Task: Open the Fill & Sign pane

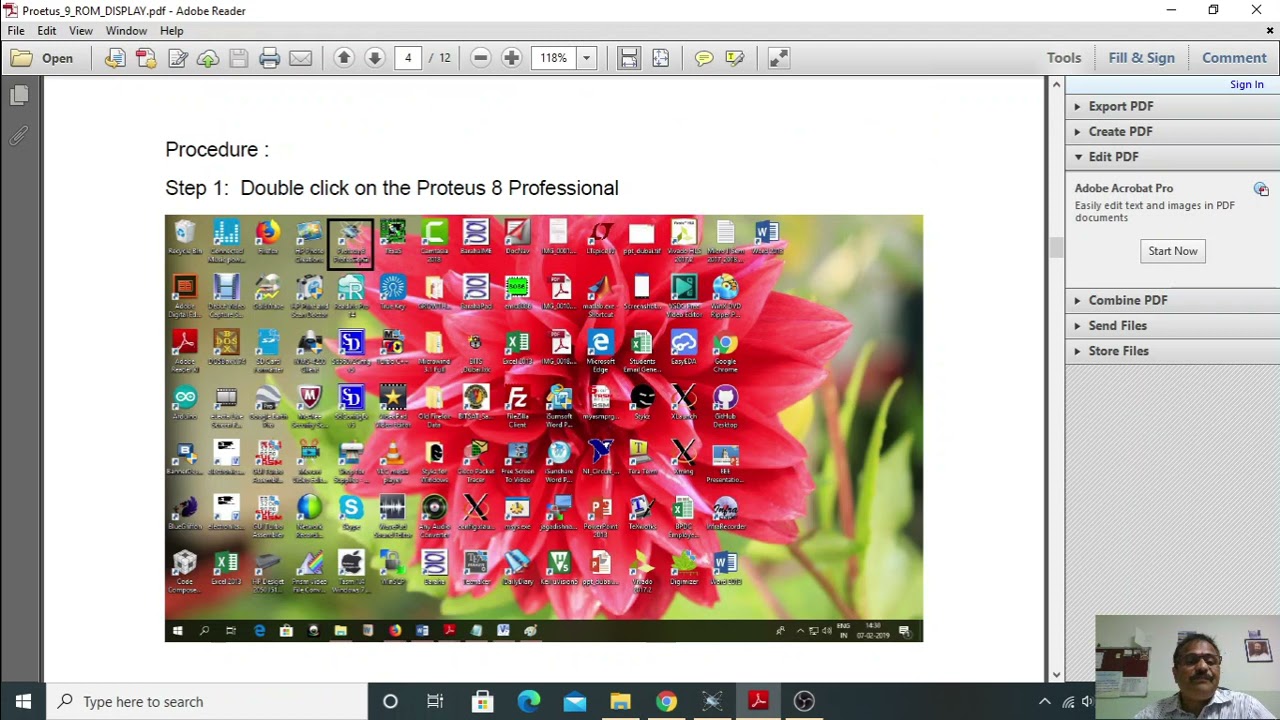Action: [x=1141, y=58]
